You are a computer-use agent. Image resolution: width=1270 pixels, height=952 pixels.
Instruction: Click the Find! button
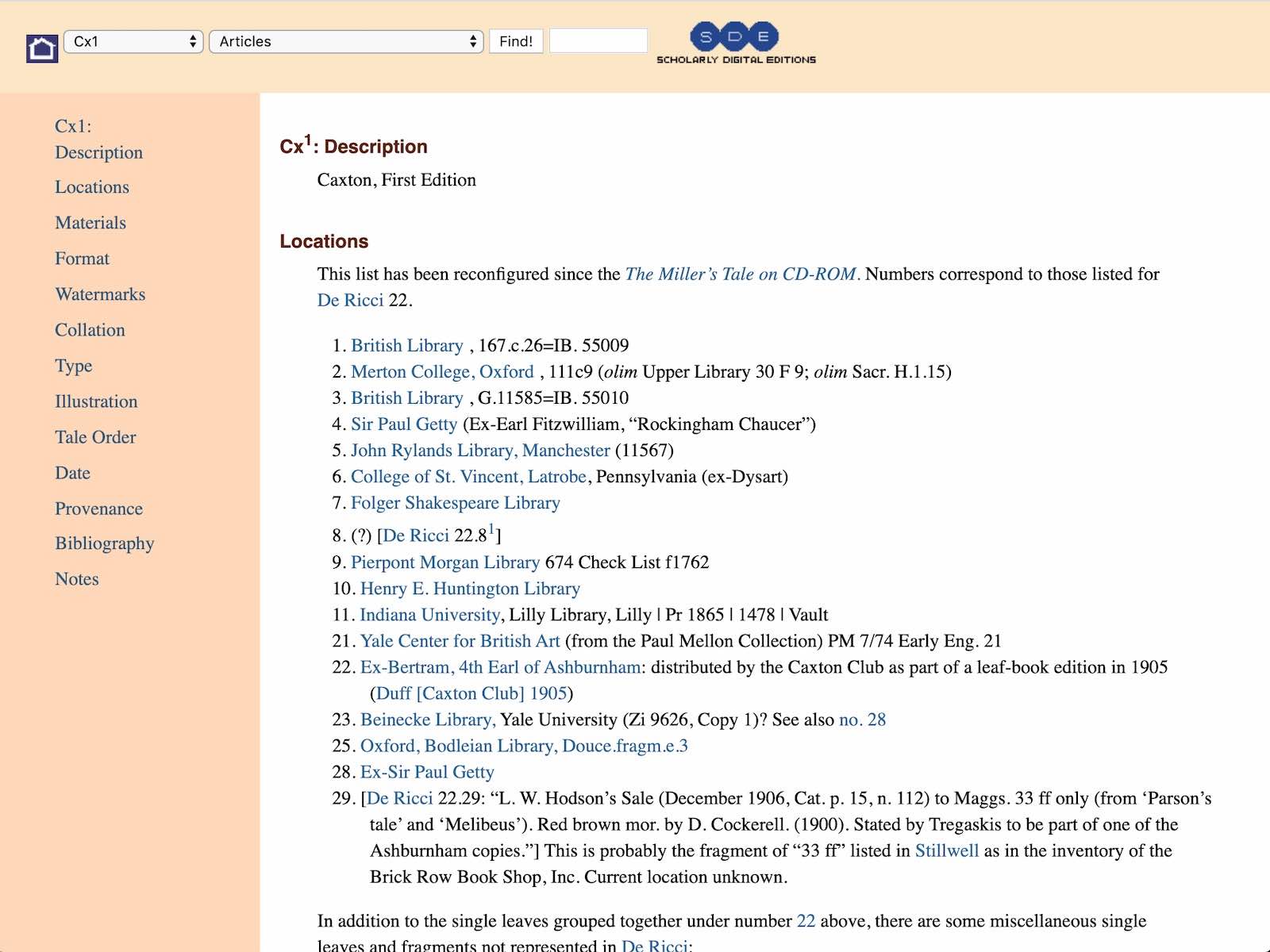coord(516,41)
